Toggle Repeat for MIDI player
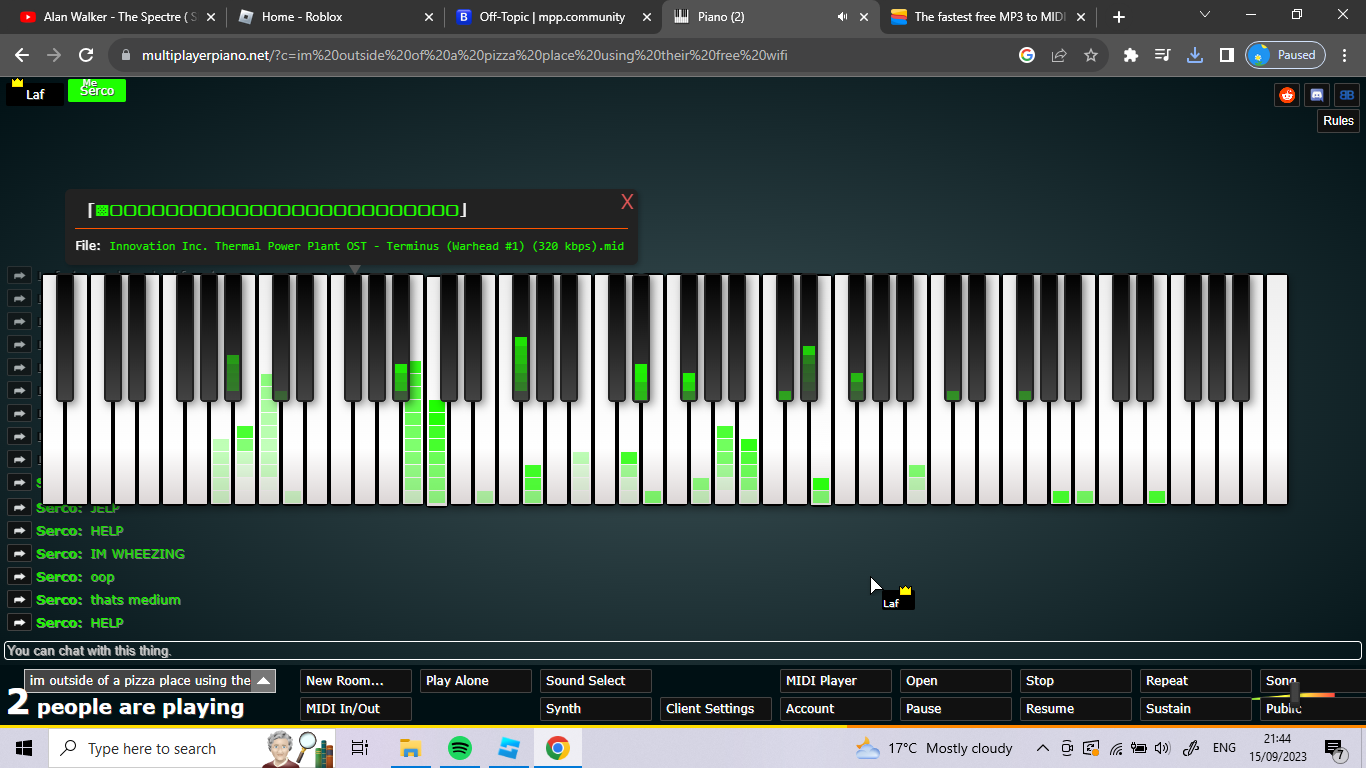Viewport: 1366px width, 768px height. point(1196,681)
